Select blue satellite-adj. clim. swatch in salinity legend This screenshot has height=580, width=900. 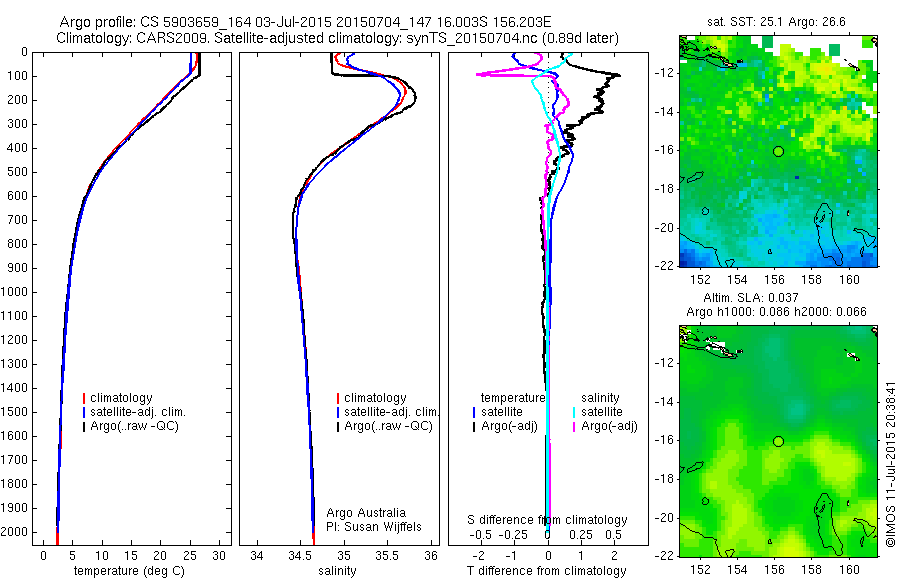[338, 412]
